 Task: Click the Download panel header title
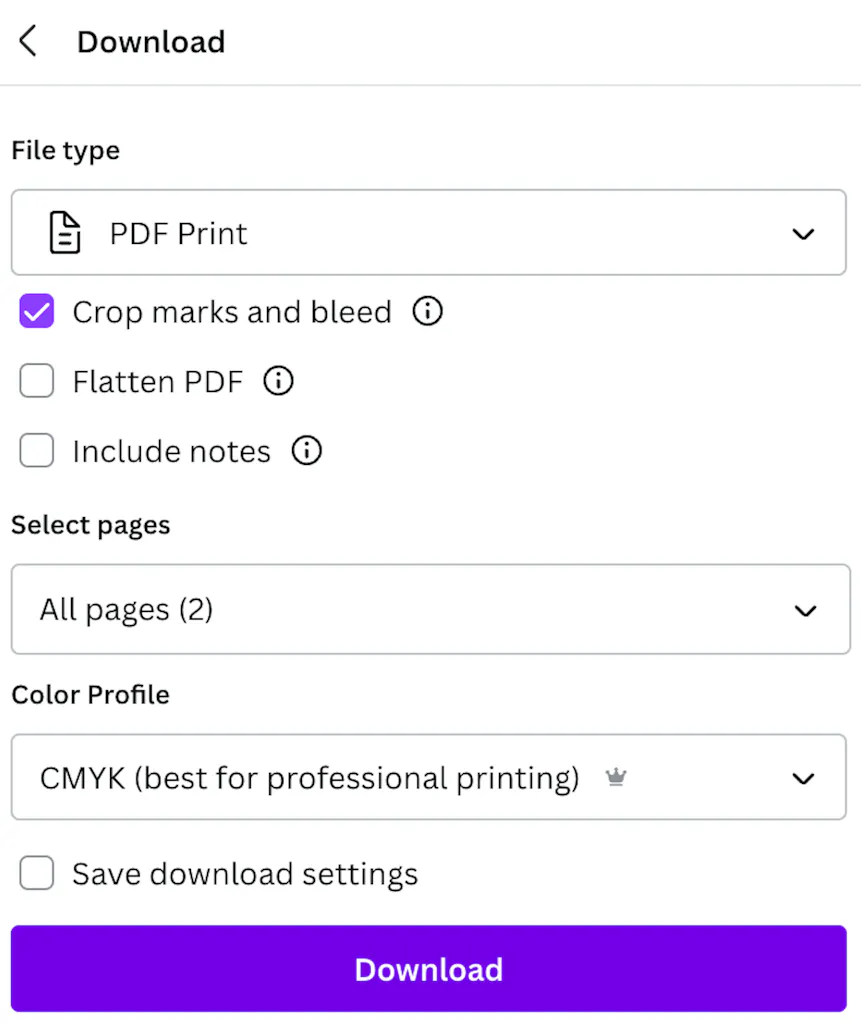pos(151,42)
